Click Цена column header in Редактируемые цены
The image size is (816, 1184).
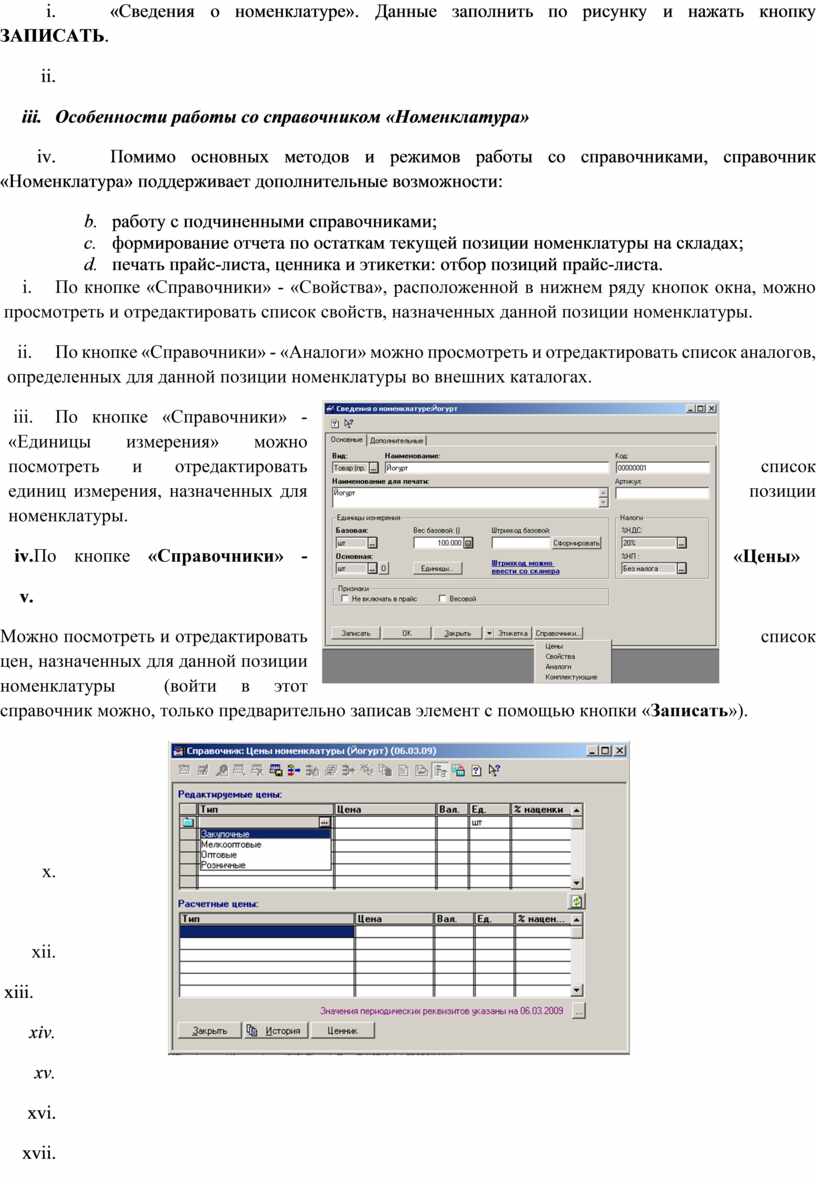385,809
